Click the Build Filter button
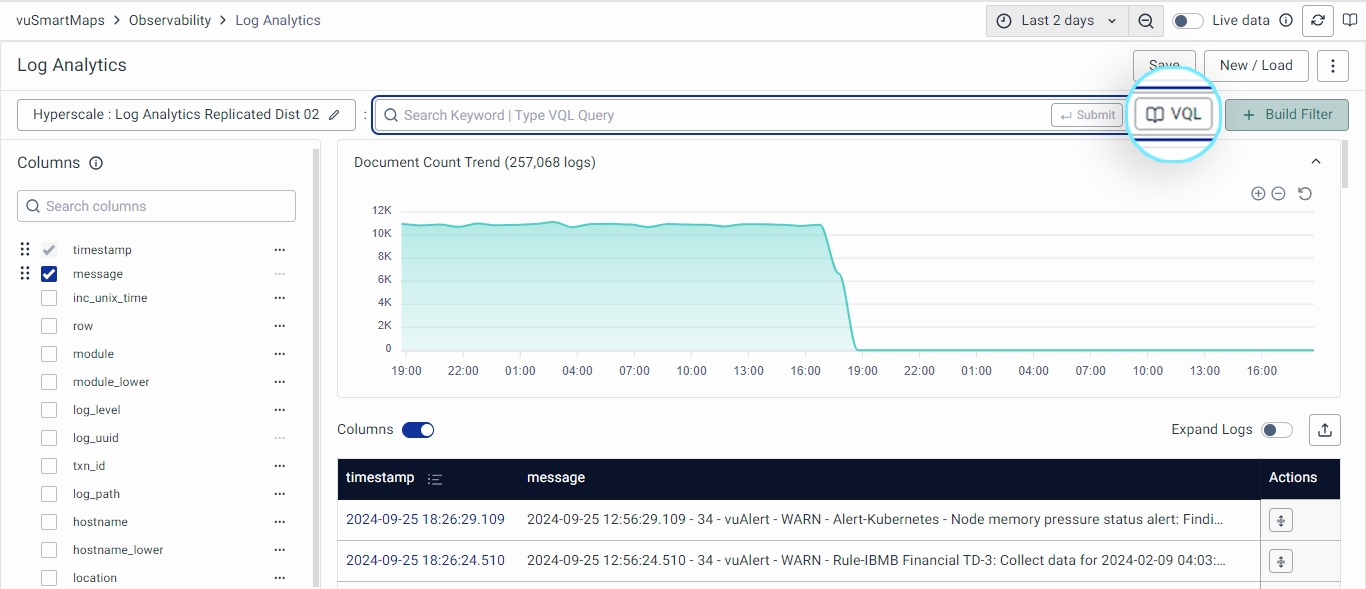Image resolution: width=1366 pixels, height=589 pixels. click(x=1287, y=115)
